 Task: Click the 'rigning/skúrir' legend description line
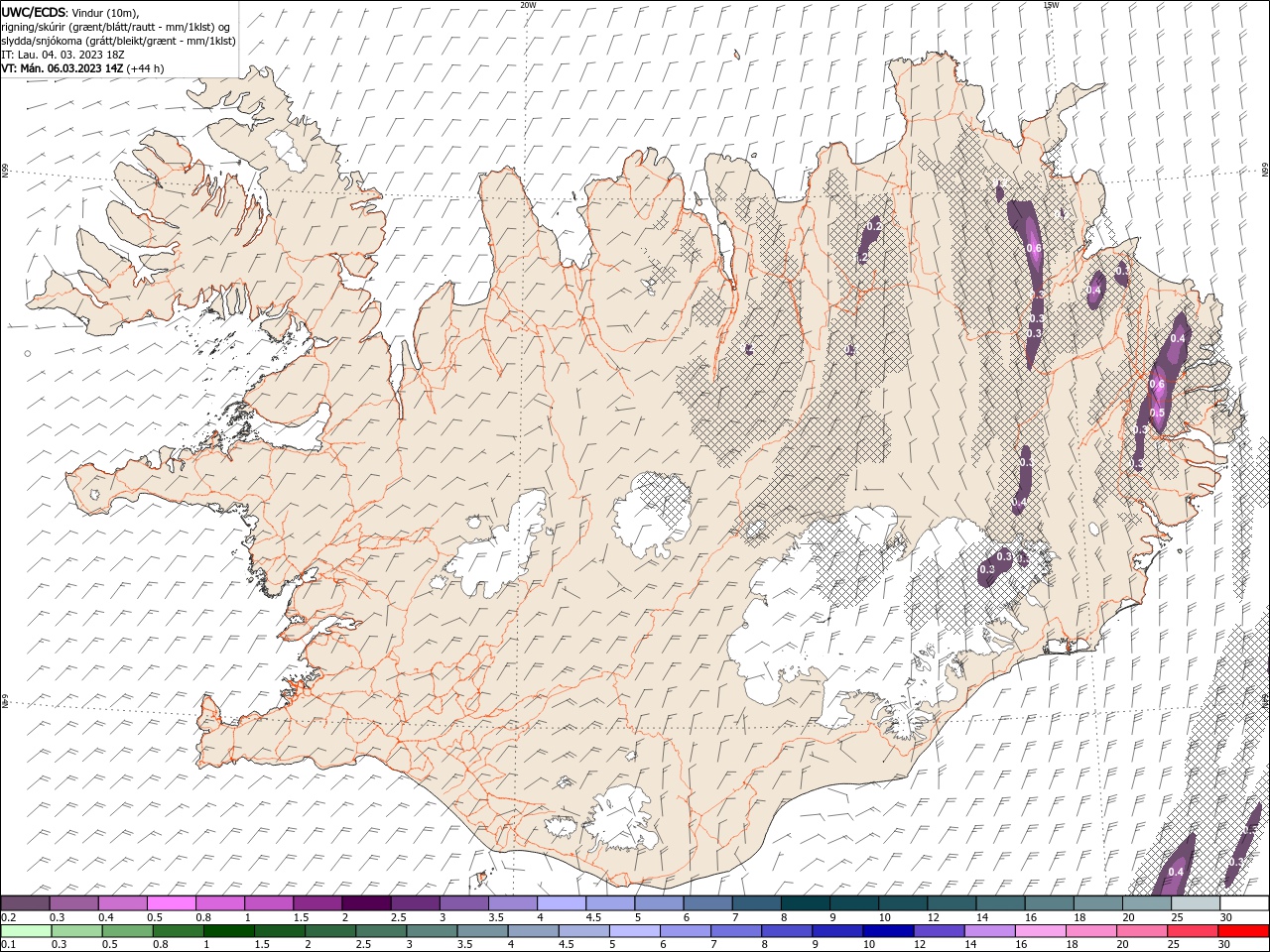pyautogui.click(x=116, y=27)
